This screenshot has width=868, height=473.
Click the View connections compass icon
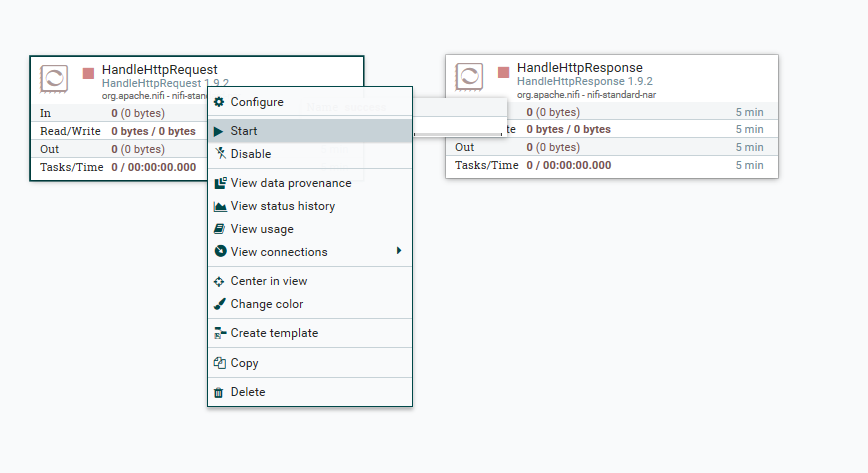(x=220, y=251)
